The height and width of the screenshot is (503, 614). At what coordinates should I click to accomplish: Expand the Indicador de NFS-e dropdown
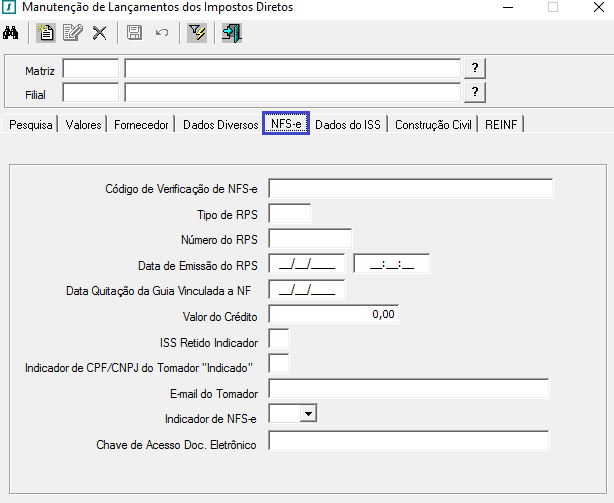(309, 414)
